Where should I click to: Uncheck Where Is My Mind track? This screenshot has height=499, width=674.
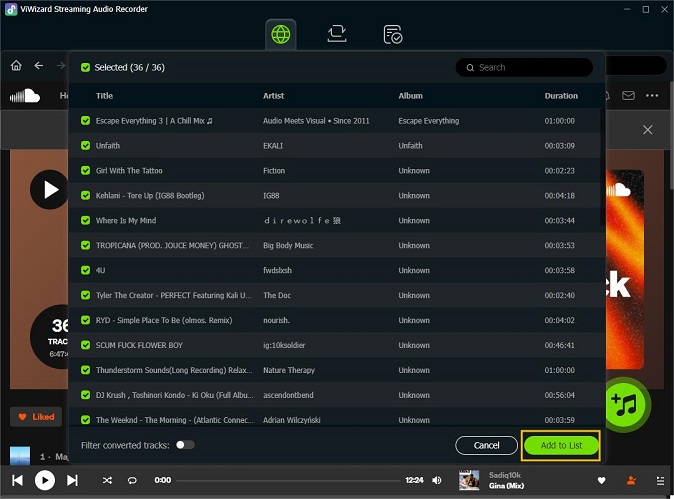(86, 220)
